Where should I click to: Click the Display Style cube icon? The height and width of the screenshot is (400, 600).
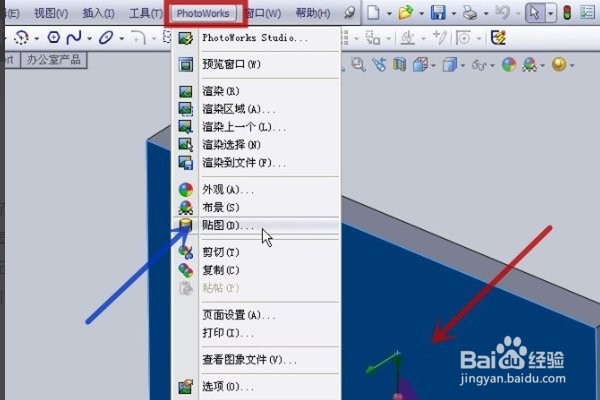(x=450, y=65)
